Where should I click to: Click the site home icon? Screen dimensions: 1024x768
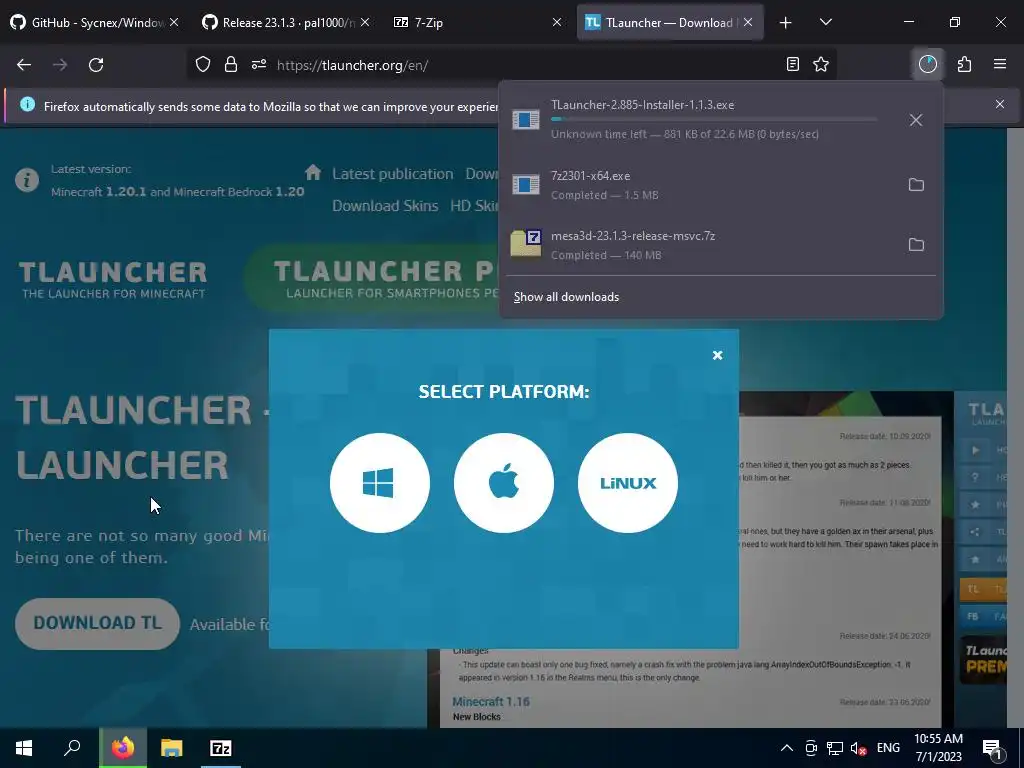[313, 172]
